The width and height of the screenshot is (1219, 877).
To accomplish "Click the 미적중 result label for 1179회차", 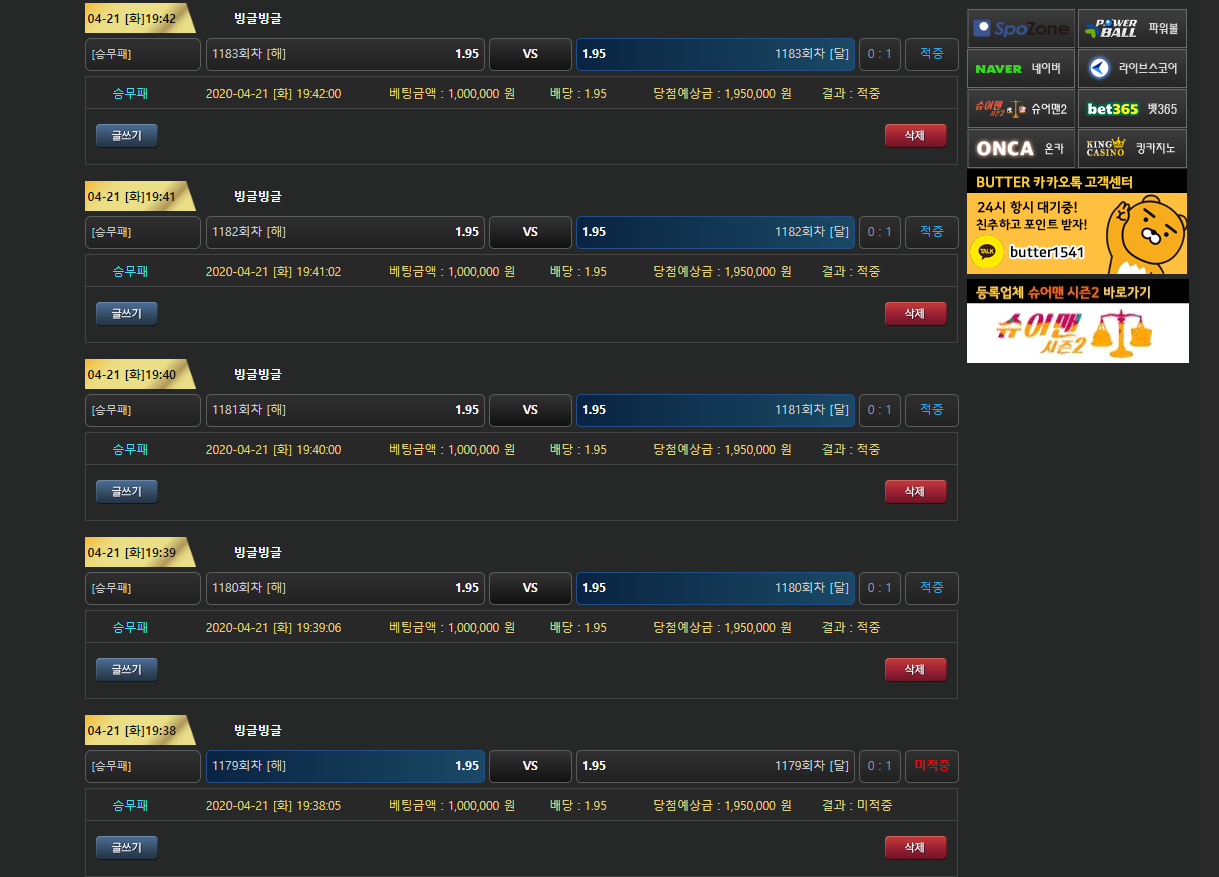I will (x=931, y=766).
